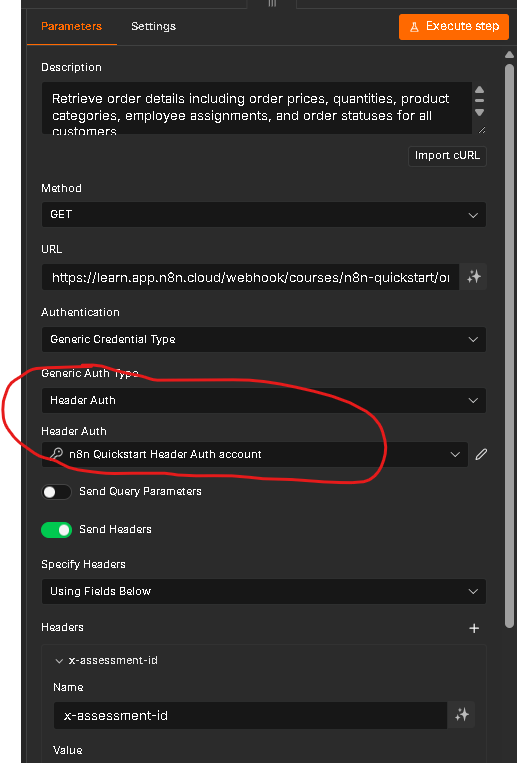
Task: Click the Generic Credential Type dropdown arrow
Action: pos(473,339)
